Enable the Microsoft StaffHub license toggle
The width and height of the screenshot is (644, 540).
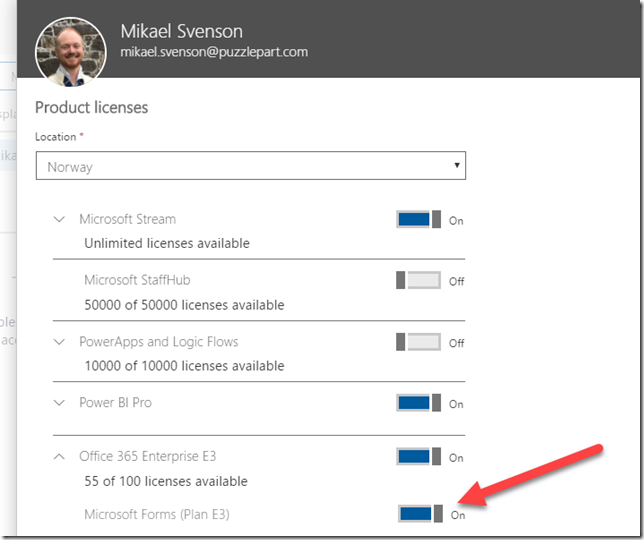pyautogui.click(x=419, y=280)
